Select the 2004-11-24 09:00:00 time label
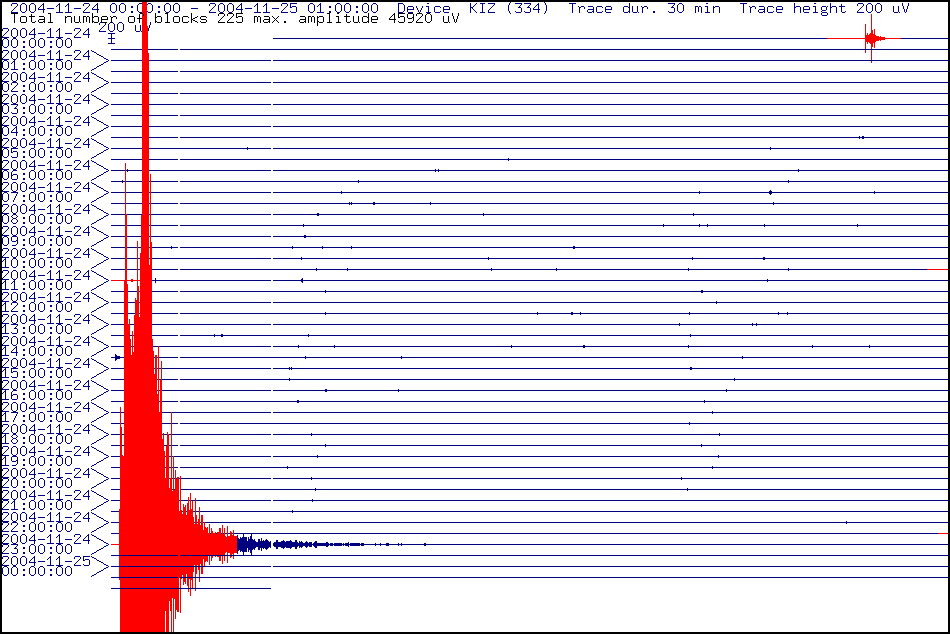The height and width of the screenshot is (634, 950). tap(46, 236)
